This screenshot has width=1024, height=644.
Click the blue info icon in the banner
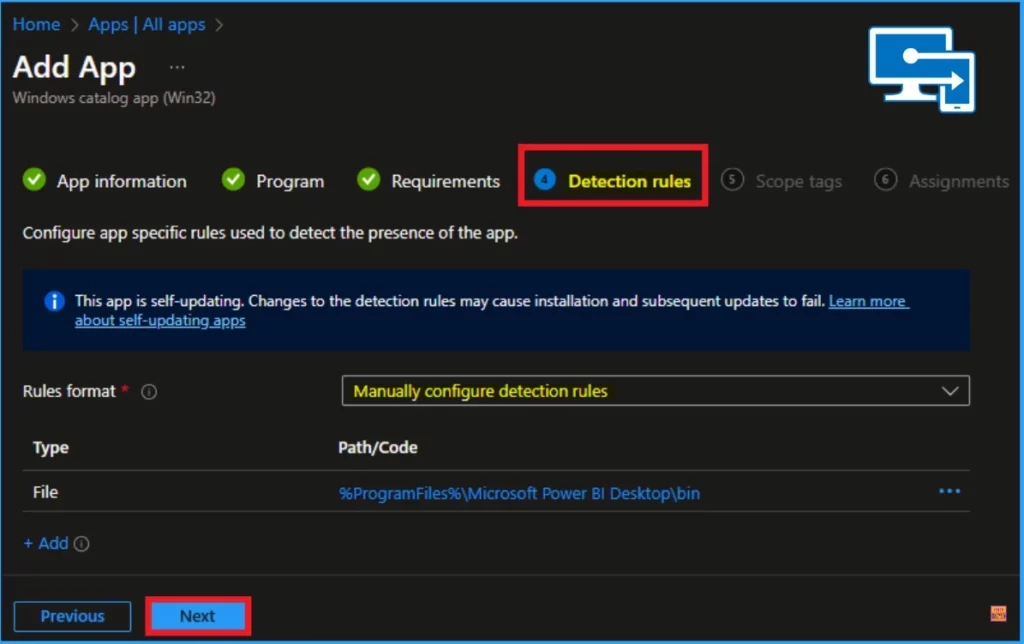pos(54,301)
